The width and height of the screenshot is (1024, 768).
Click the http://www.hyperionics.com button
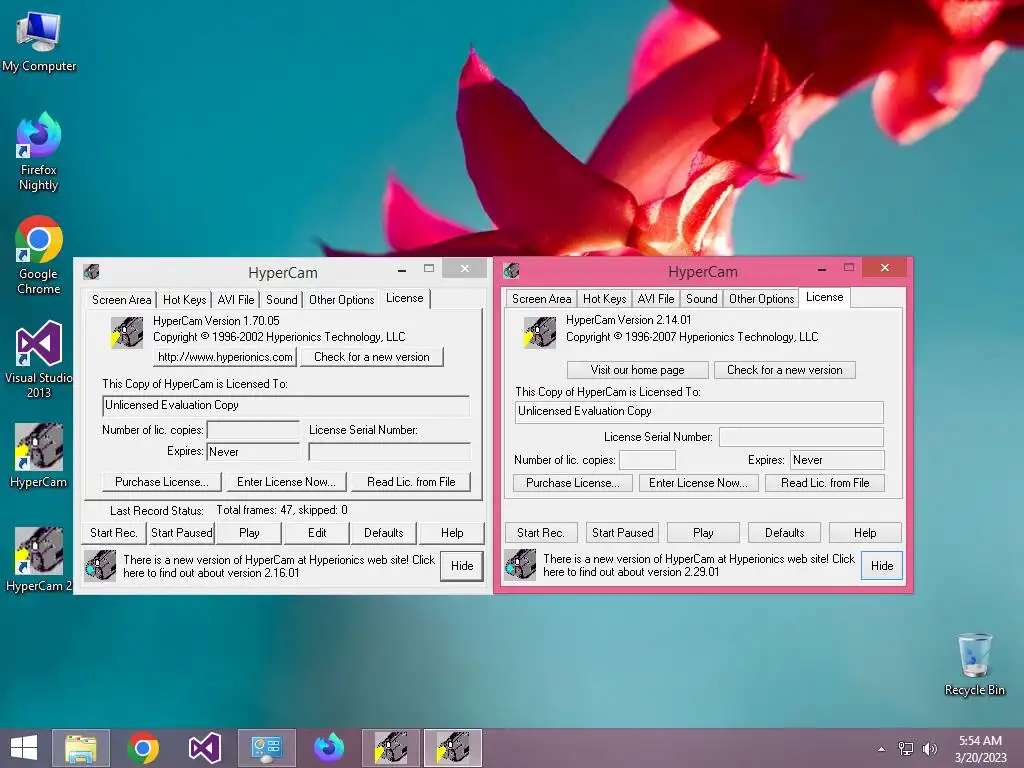pyautogui.click(x=225, y=357)
